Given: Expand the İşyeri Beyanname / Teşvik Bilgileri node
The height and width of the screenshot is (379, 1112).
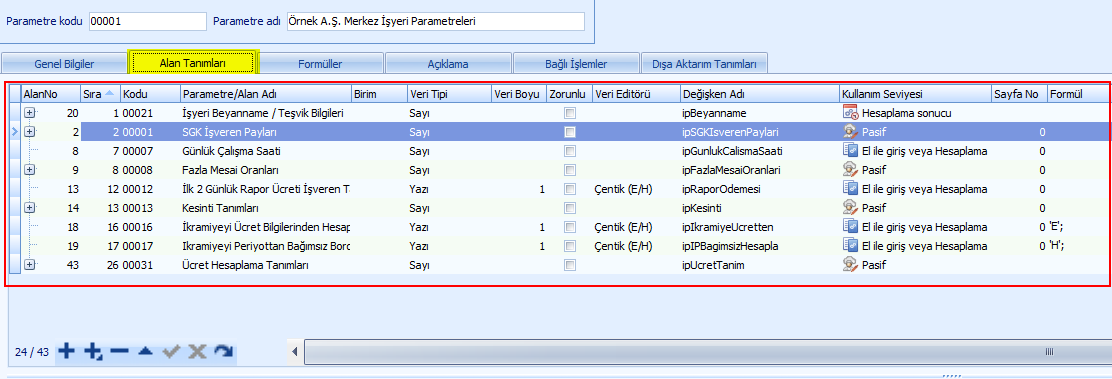Looking at the screenshot, I should [30, 113].
